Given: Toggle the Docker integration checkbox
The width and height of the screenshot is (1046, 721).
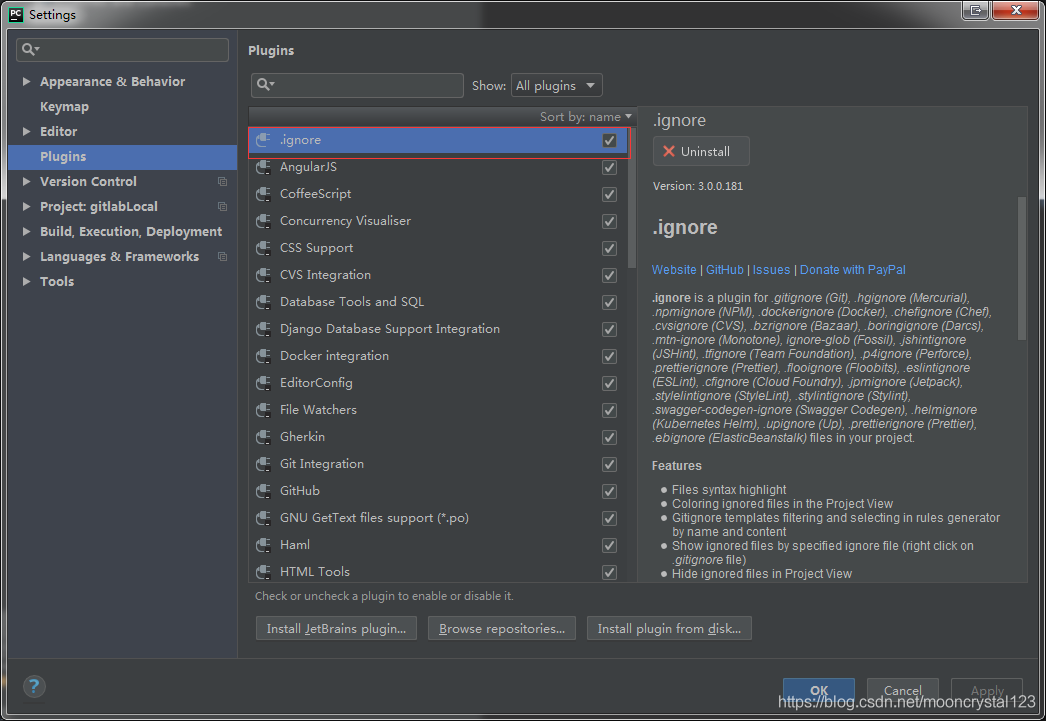Looking at the screenshot, I should pyautogui.click(x=609, y=357).
